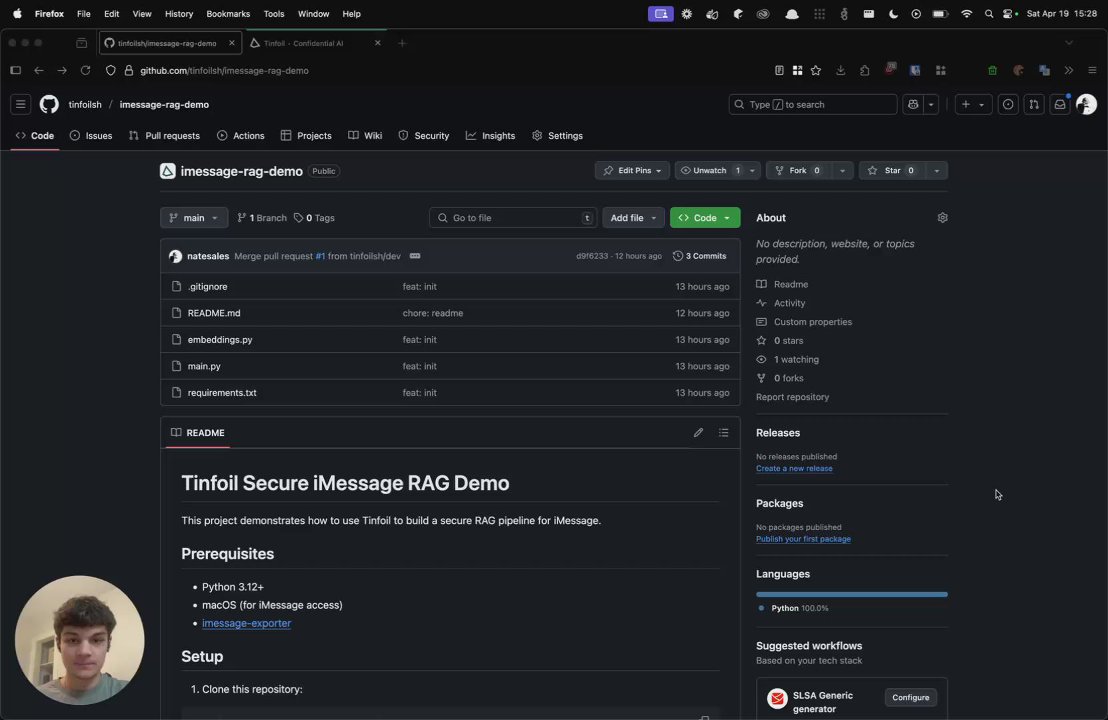Viewport: 1108px width, 720px height.
Task: Reload page in Firefox toolbar
Action: tap(86, 71)
